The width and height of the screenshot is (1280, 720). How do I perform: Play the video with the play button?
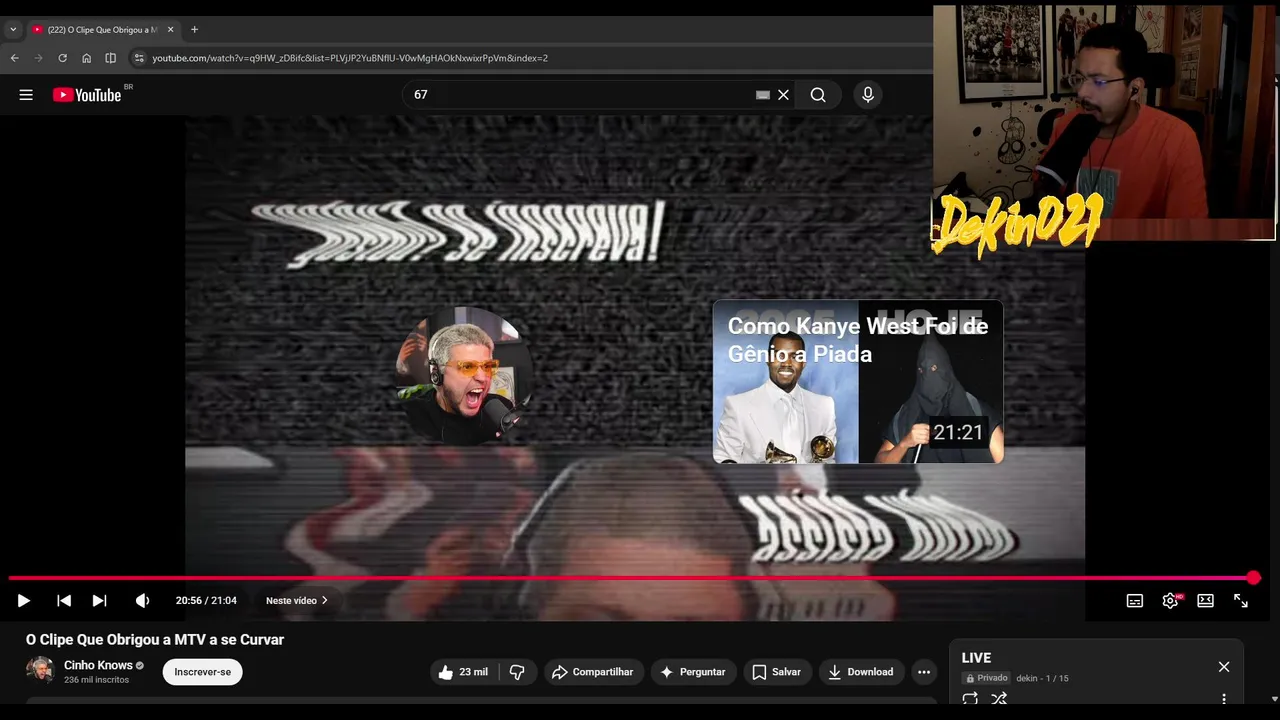pos(24,601)
